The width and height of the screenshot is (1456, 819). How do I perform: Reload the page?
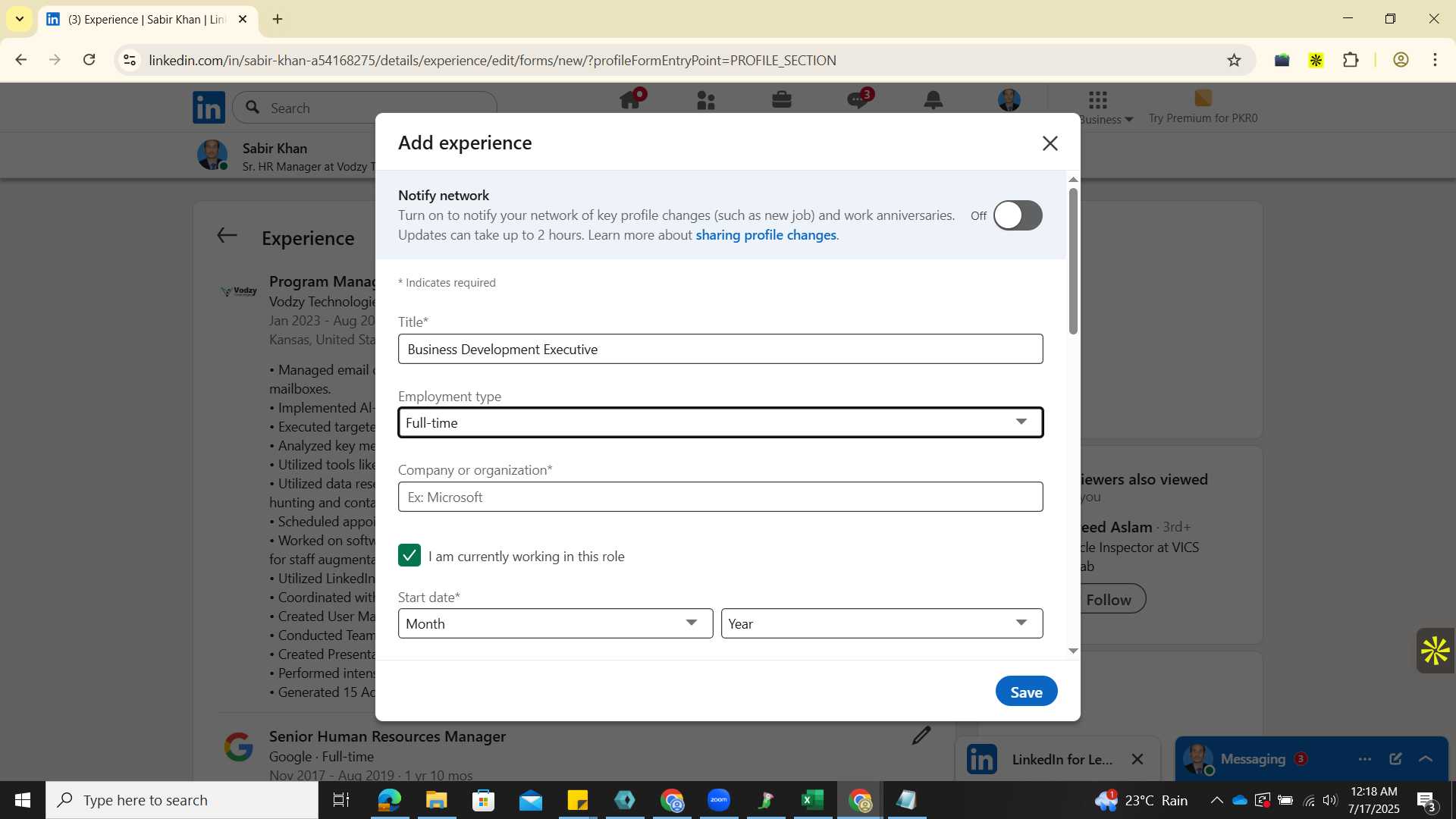(89, 60)
